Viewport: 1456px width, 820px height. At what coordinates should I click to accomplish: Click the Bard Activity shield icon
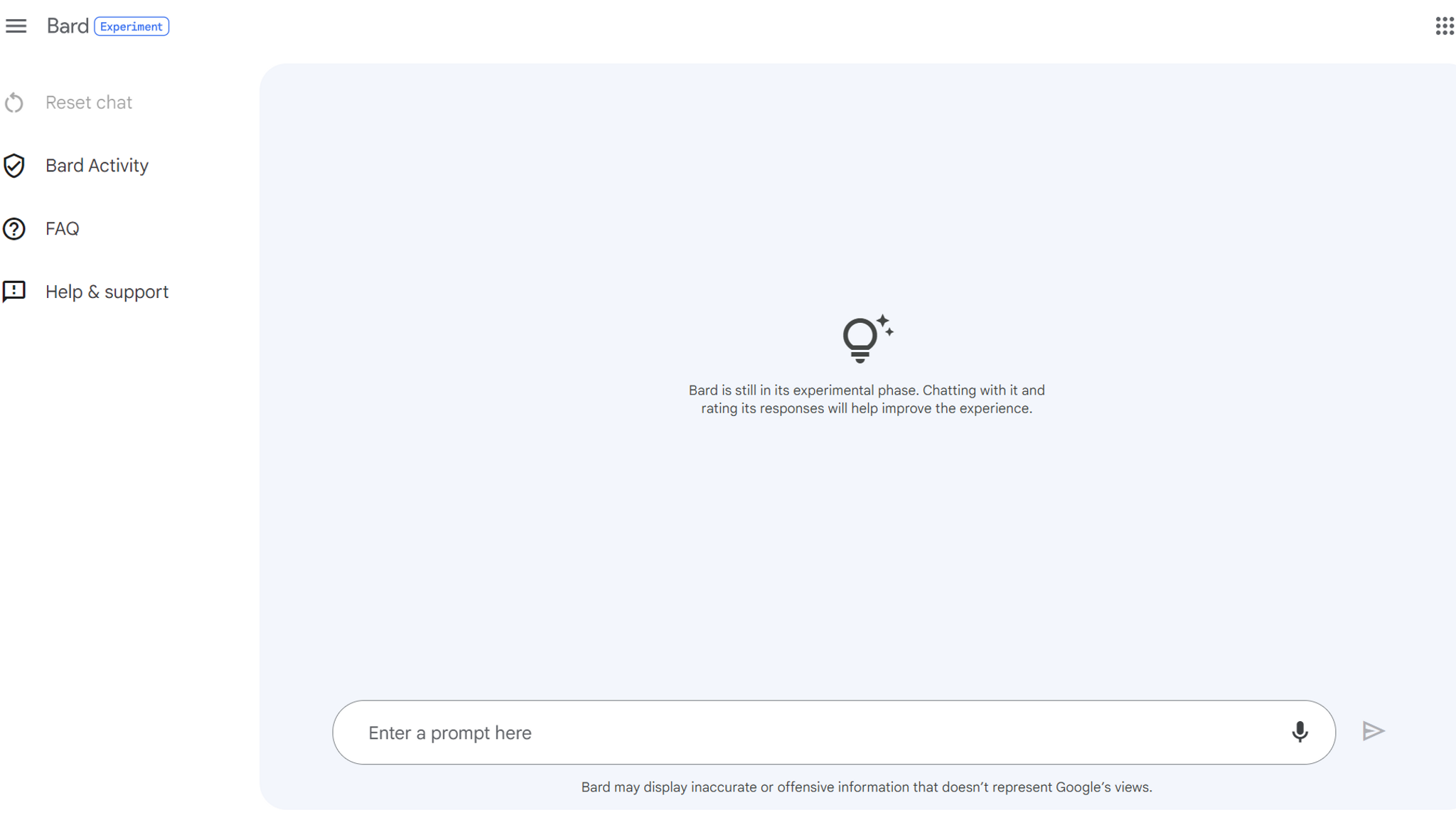point(14,166)
